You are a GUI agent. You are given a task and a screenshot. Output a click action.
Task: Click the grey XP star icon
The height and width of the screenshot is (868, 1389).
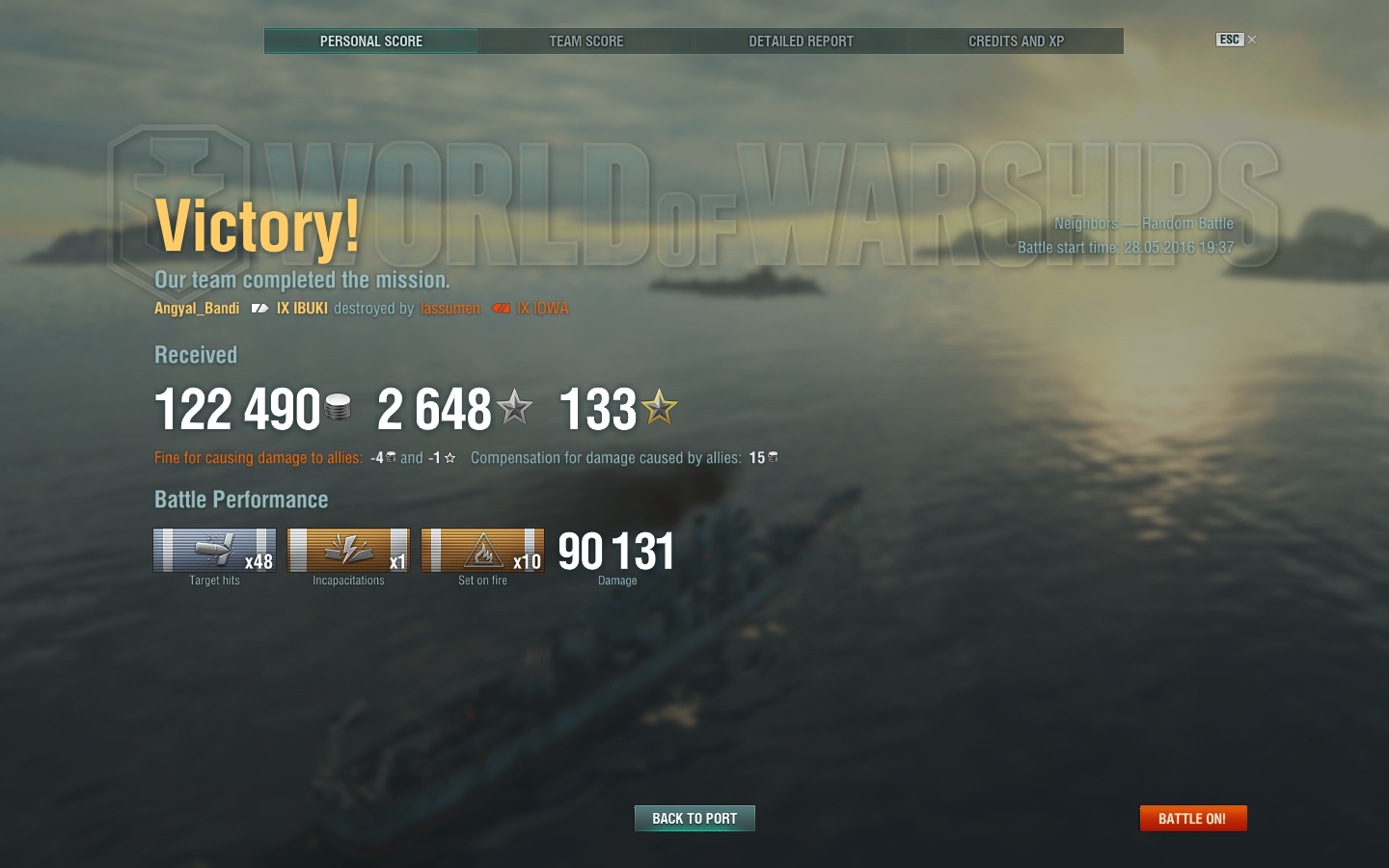(x=514, y=407)
